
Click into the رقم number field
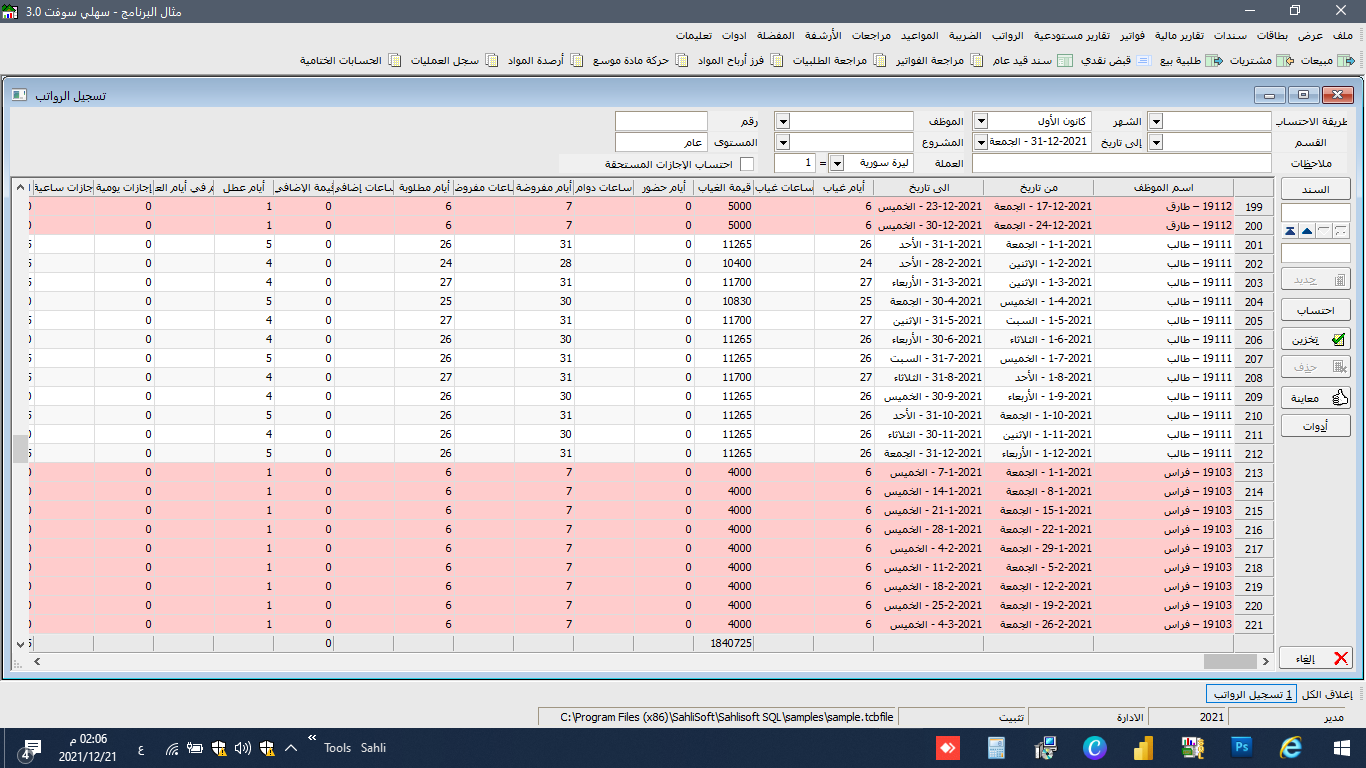coord(661,121)
